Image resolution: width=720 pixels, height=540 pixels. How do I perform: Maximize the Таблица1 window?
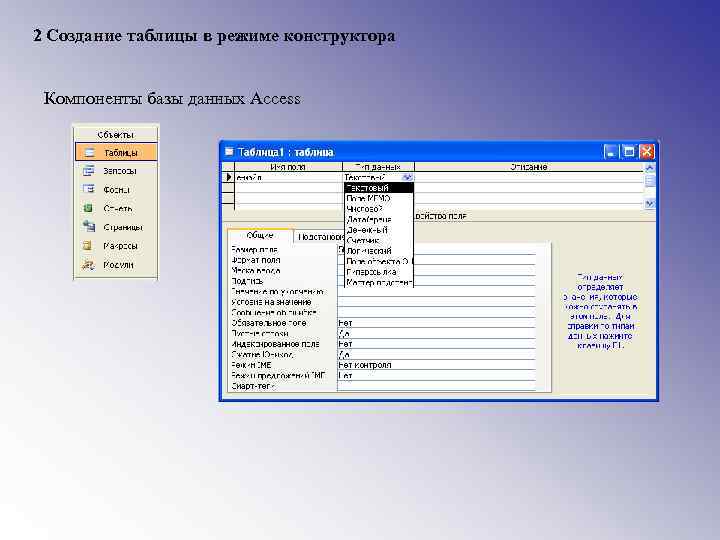tap(629, 152)
